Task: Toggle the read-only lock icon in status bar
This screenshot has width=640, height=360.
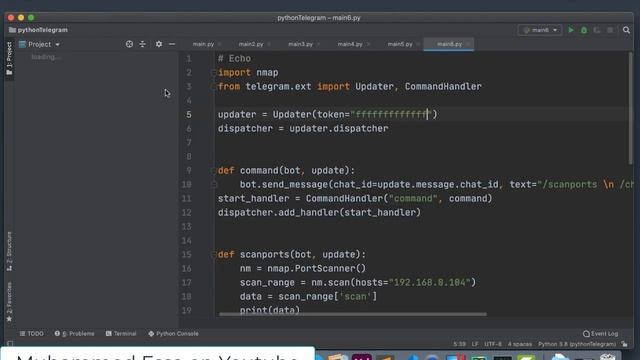Action: click(624, 344)
